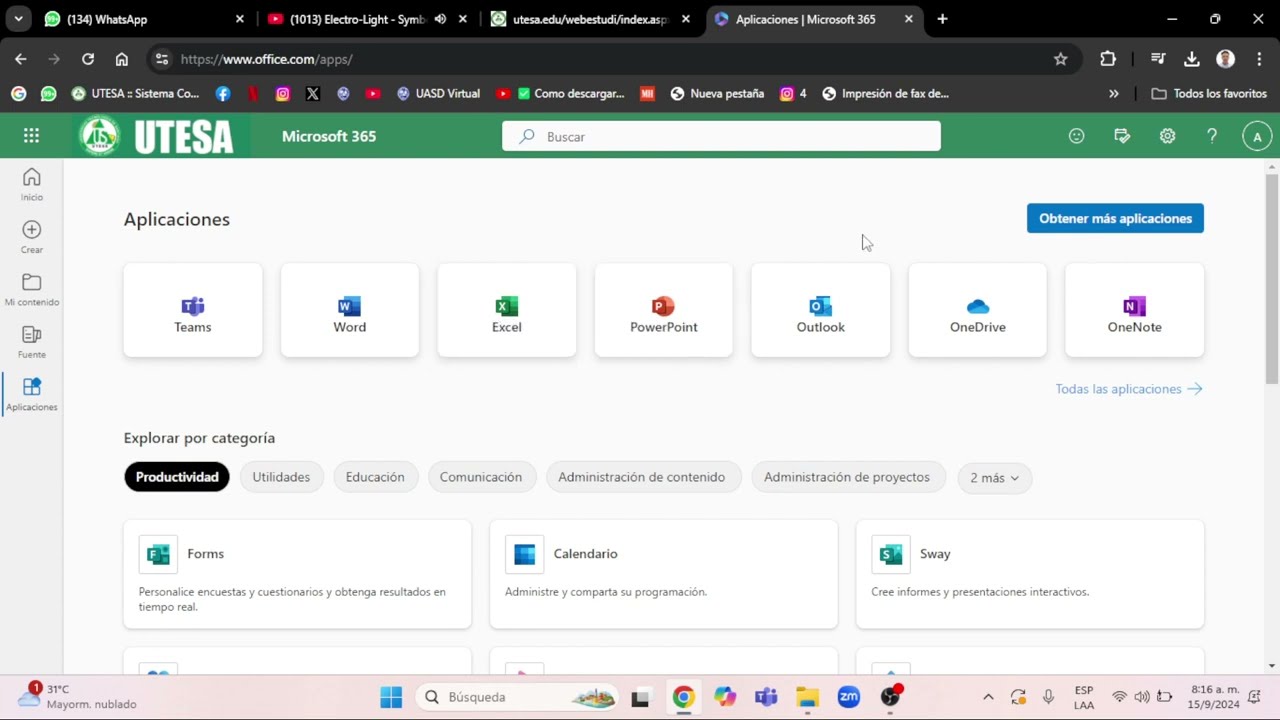Open the Chrome downloads icon
The height and width of the screenshot is (720, 1280).
pos(1192,59)
